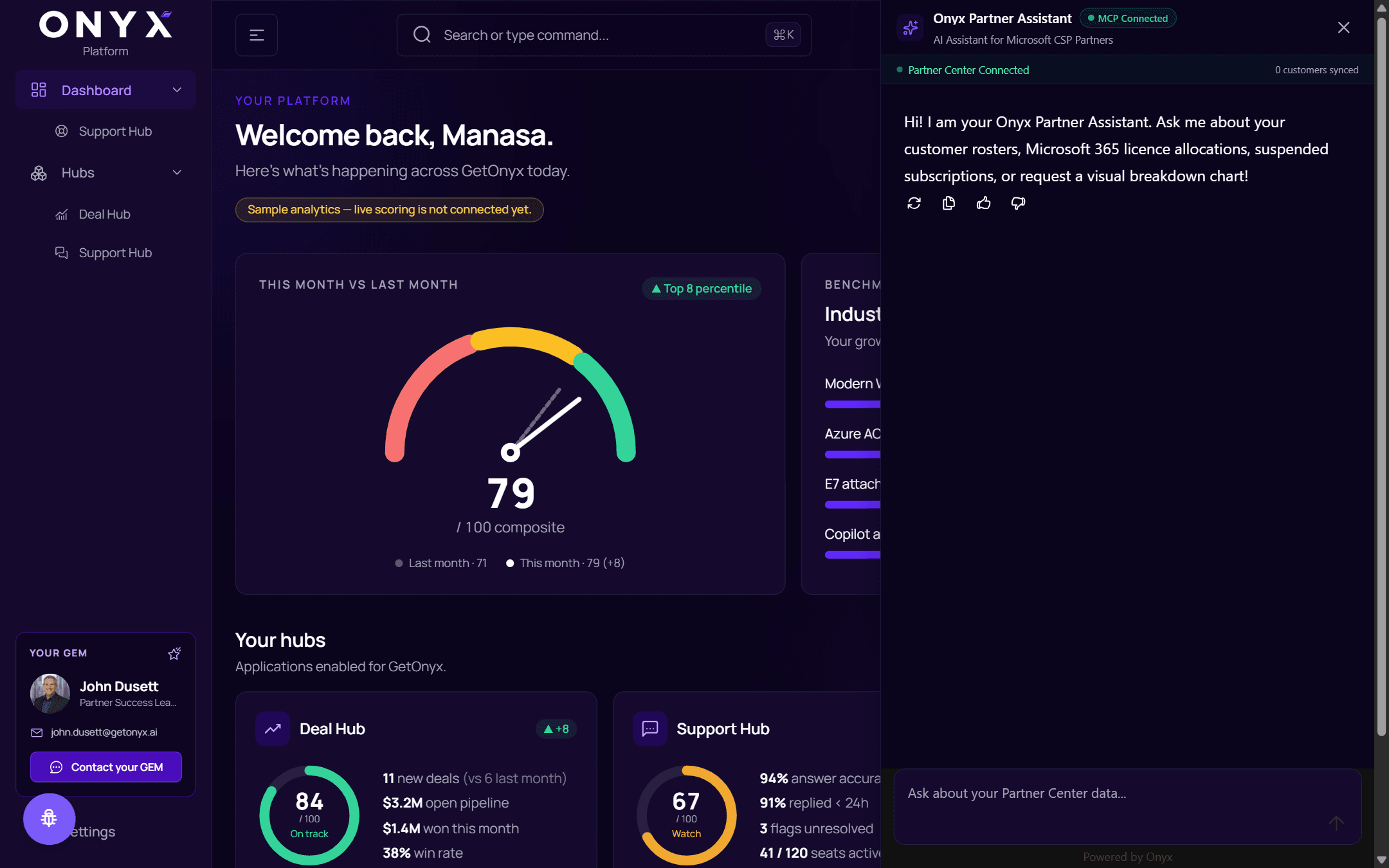Click the 0 customers synced label
The width and height of the screenshot is (1389, 868).
click(x=1317, y=70)
